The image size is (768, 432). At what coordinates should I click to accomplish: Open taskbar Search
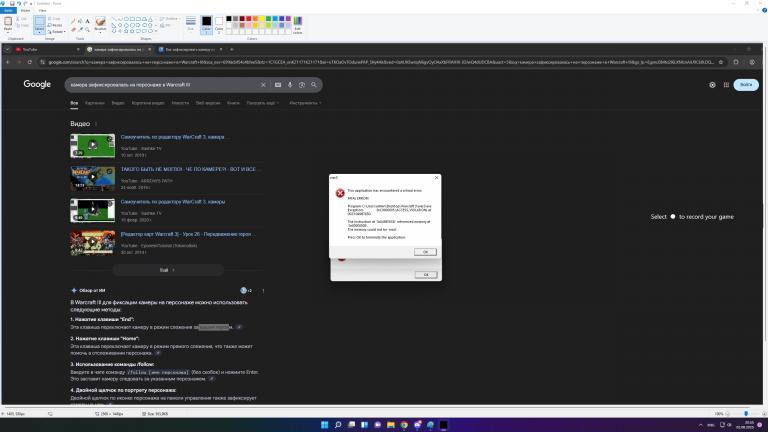coord(338,425)
